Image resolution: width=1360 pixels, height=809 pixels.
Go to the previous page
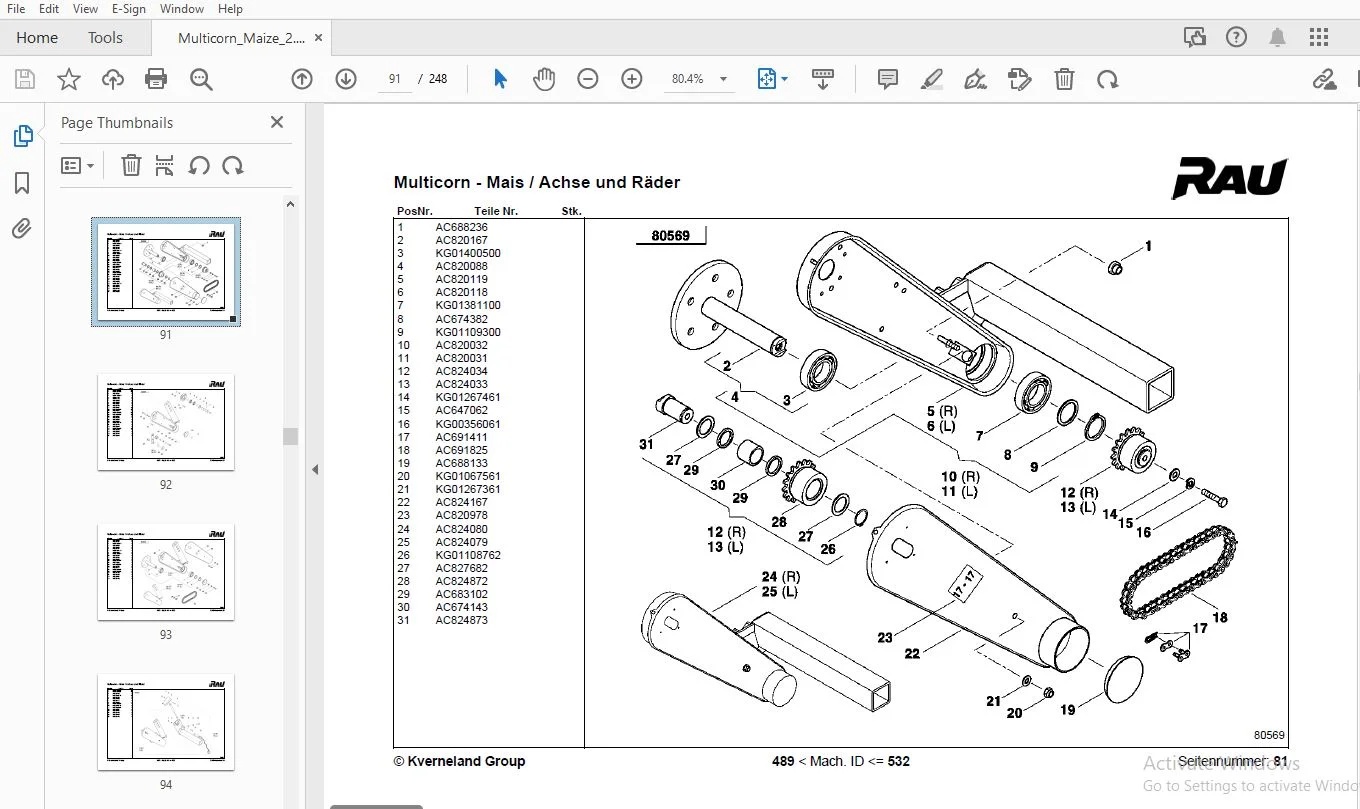coord(302,79)
